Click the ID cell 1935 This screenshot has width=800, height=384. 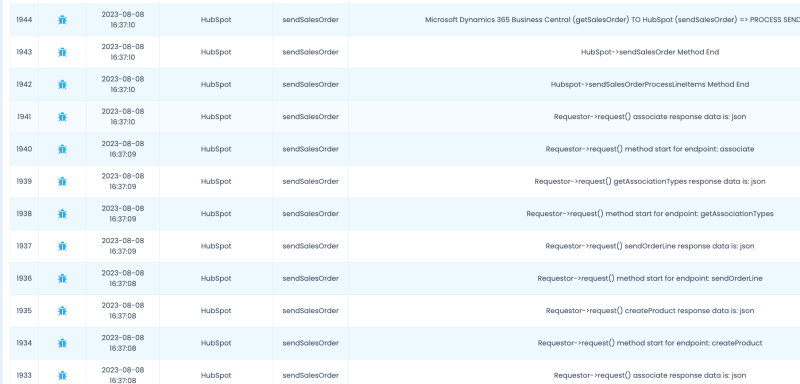tap(24, 311)
